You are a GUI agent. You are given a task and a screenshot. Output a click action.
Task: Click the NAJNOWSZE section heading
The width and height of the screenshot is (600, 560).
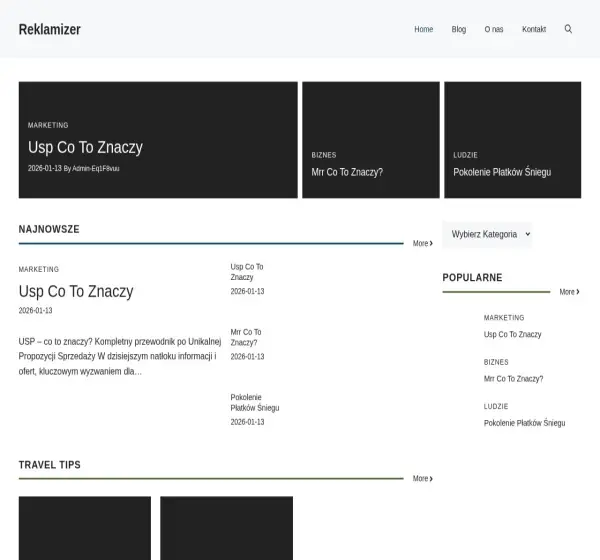click(49, 229)
